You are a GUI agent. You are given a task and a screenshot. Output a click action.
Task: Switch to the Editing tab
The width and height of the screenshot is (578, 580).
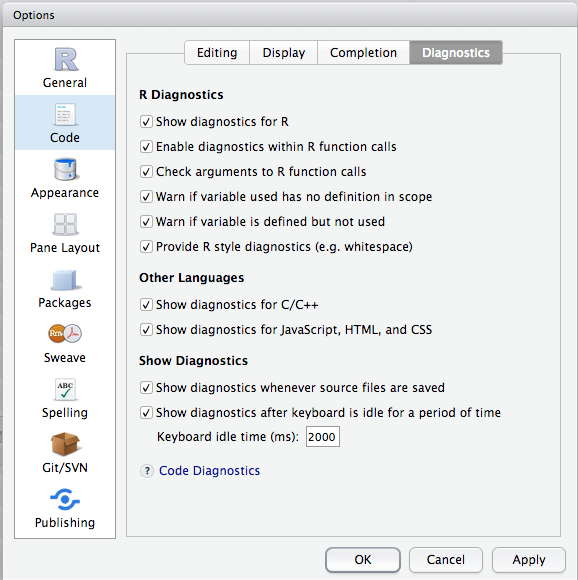tap(217, 53)
